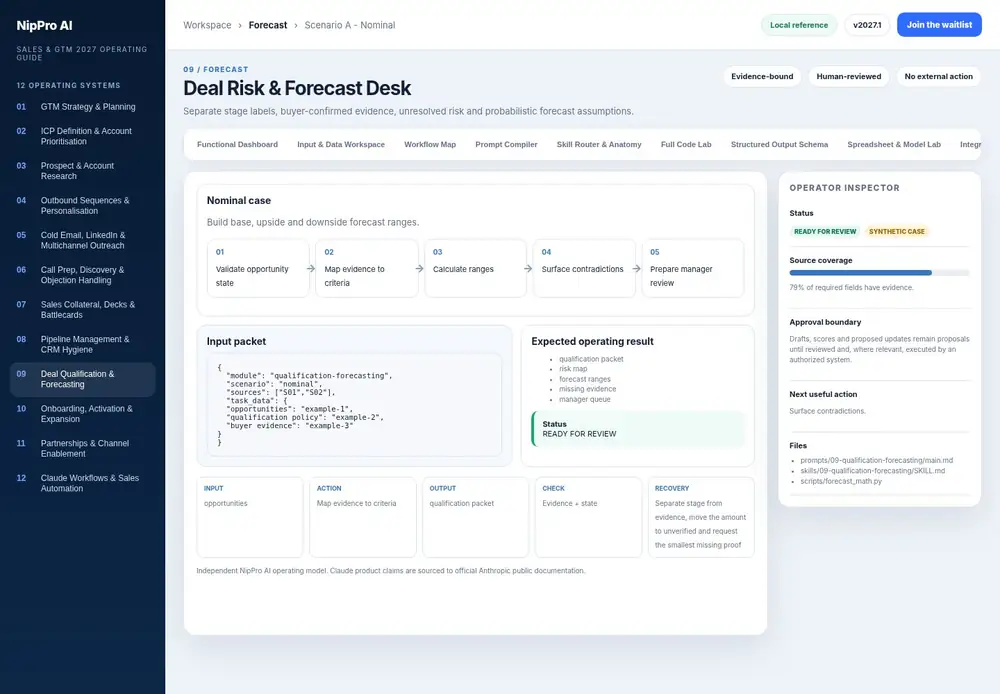Image resolution: width=1000 pixels, height=694 pixels.
Task: Open Prospect & Account Research
Action: pos(82,171)
